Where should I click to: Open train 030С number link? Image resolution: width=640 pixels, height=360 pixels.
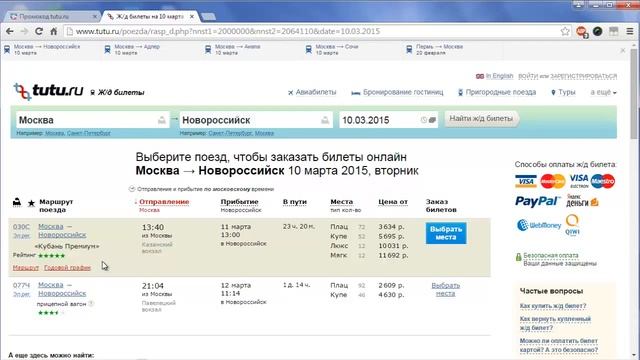tap(21, 227)
